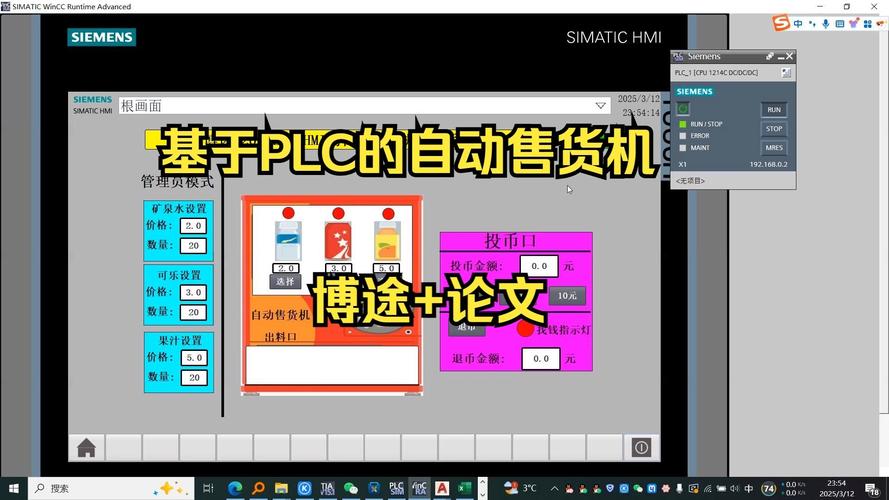Open WeChat from taskbar
The image size is (889, 500).
(350, 488)
